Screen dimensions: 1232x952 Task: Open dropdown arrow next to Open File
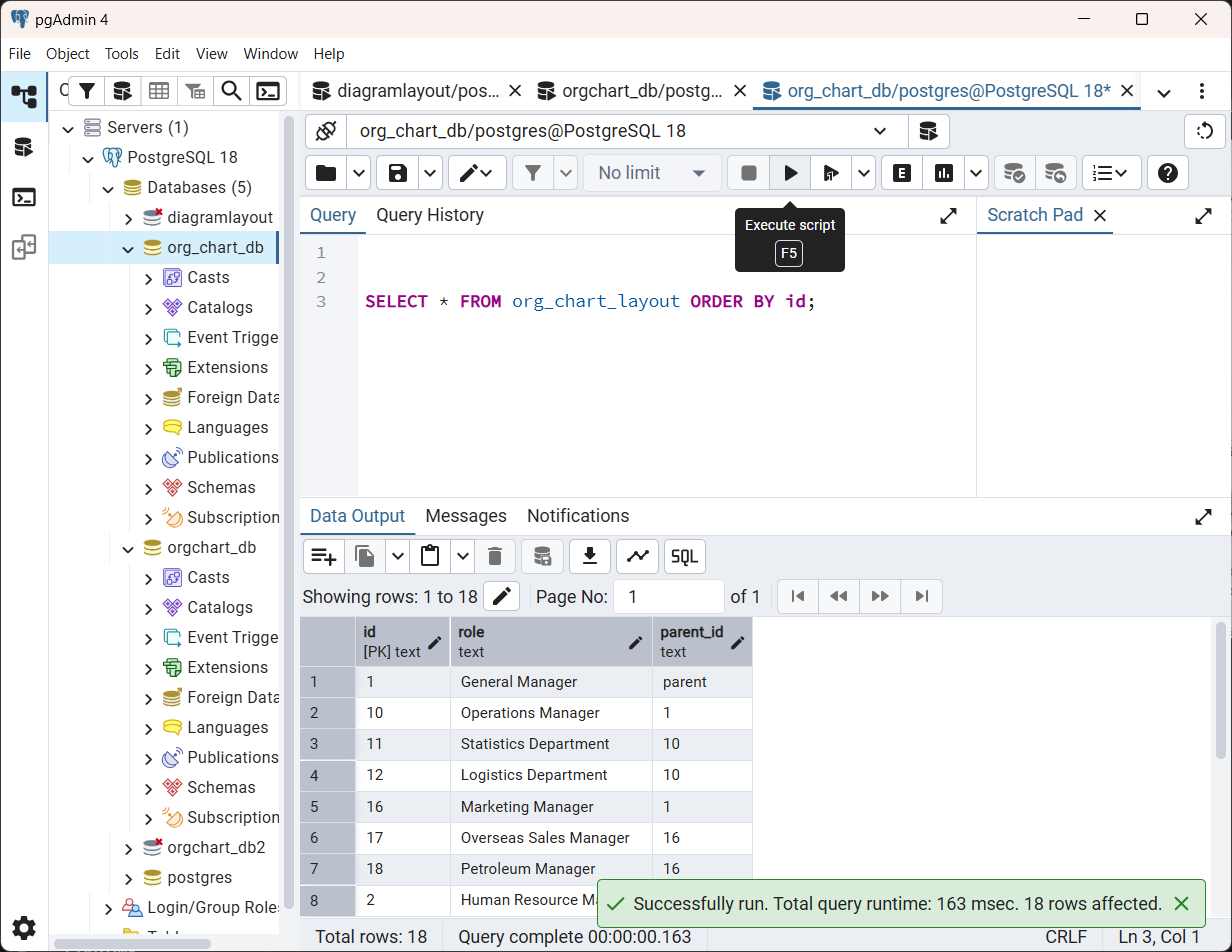tap(358, 173)
